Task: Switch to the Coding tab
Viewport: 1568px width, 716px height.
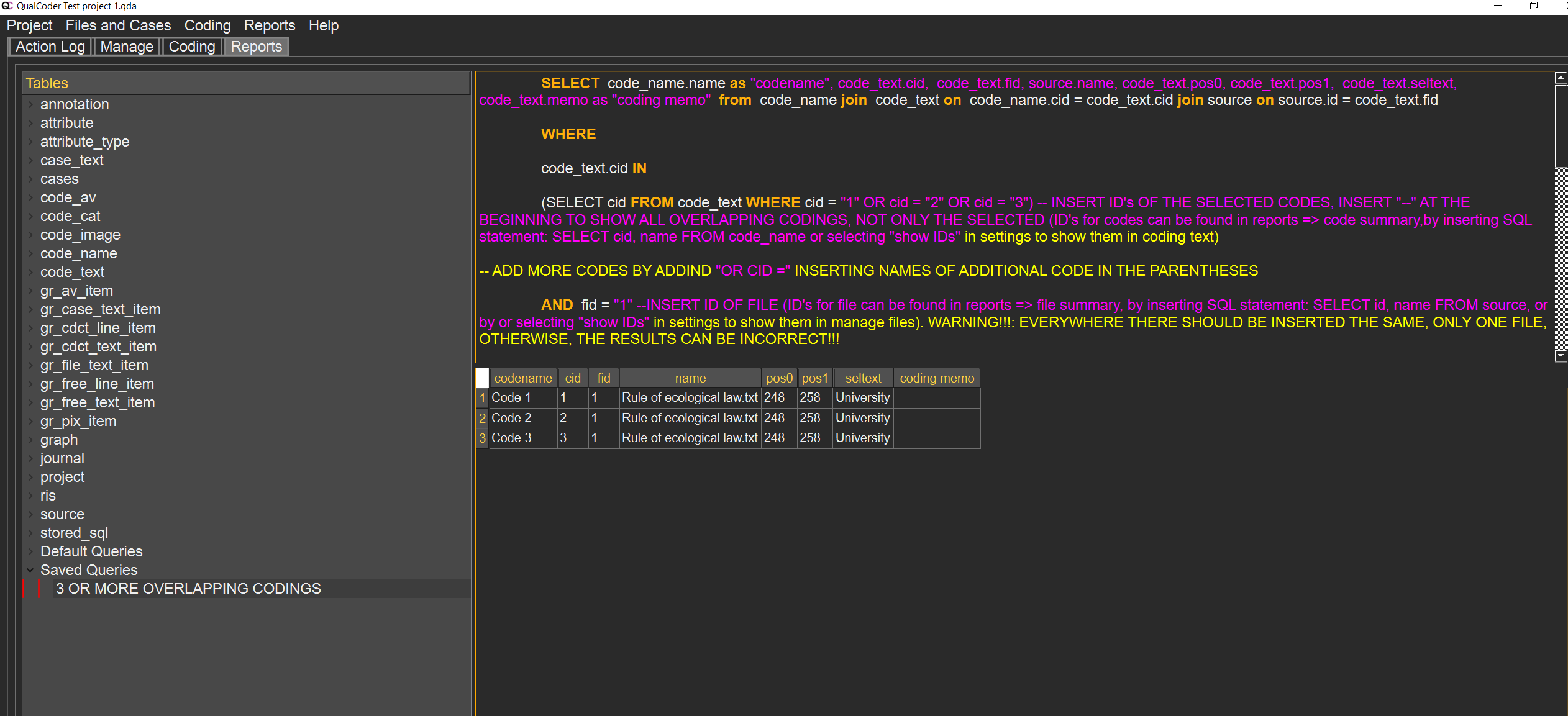Action: pos(191,46)
